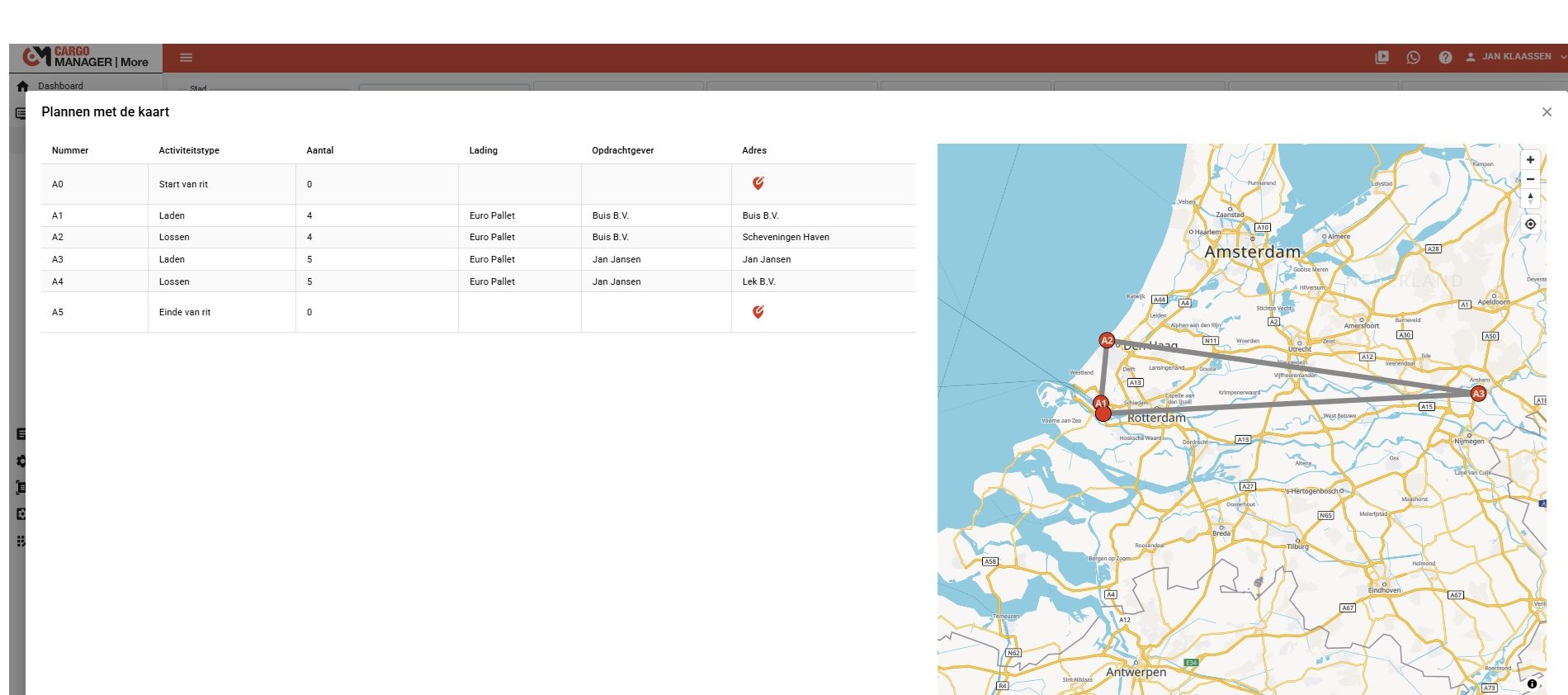Click the Amsterdam label on the map

pyautogui.click(x=1252, y=252)
